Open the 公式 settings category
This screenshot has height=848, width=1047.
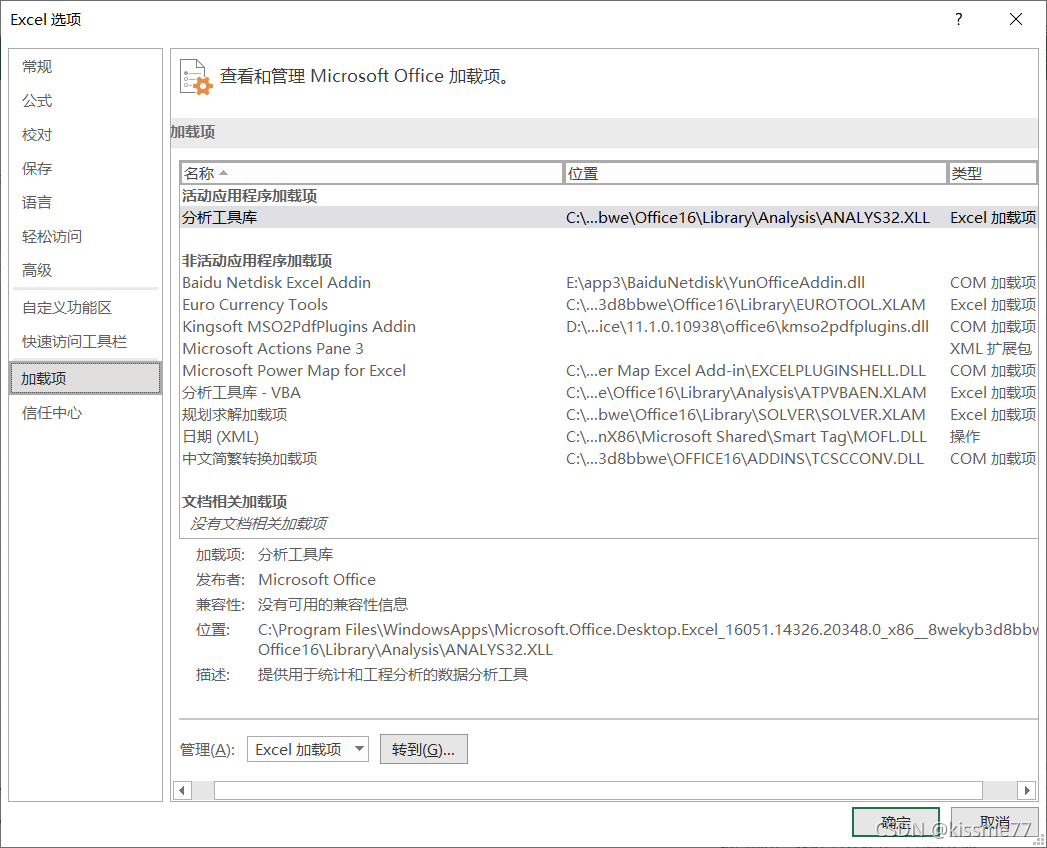coord(85,100)
